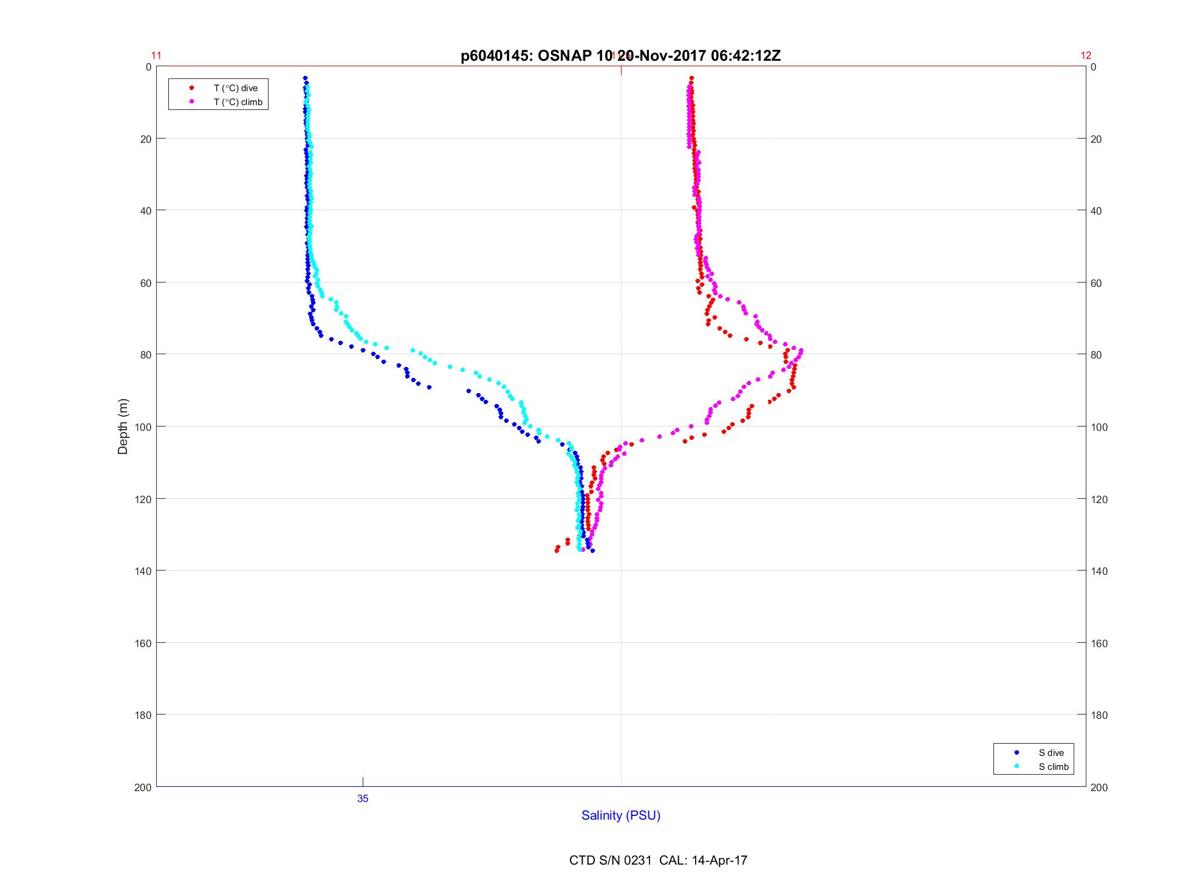Click the cyan marker beside 'S climb'
Screen dimensions: 1200x885
(1017, 767)
